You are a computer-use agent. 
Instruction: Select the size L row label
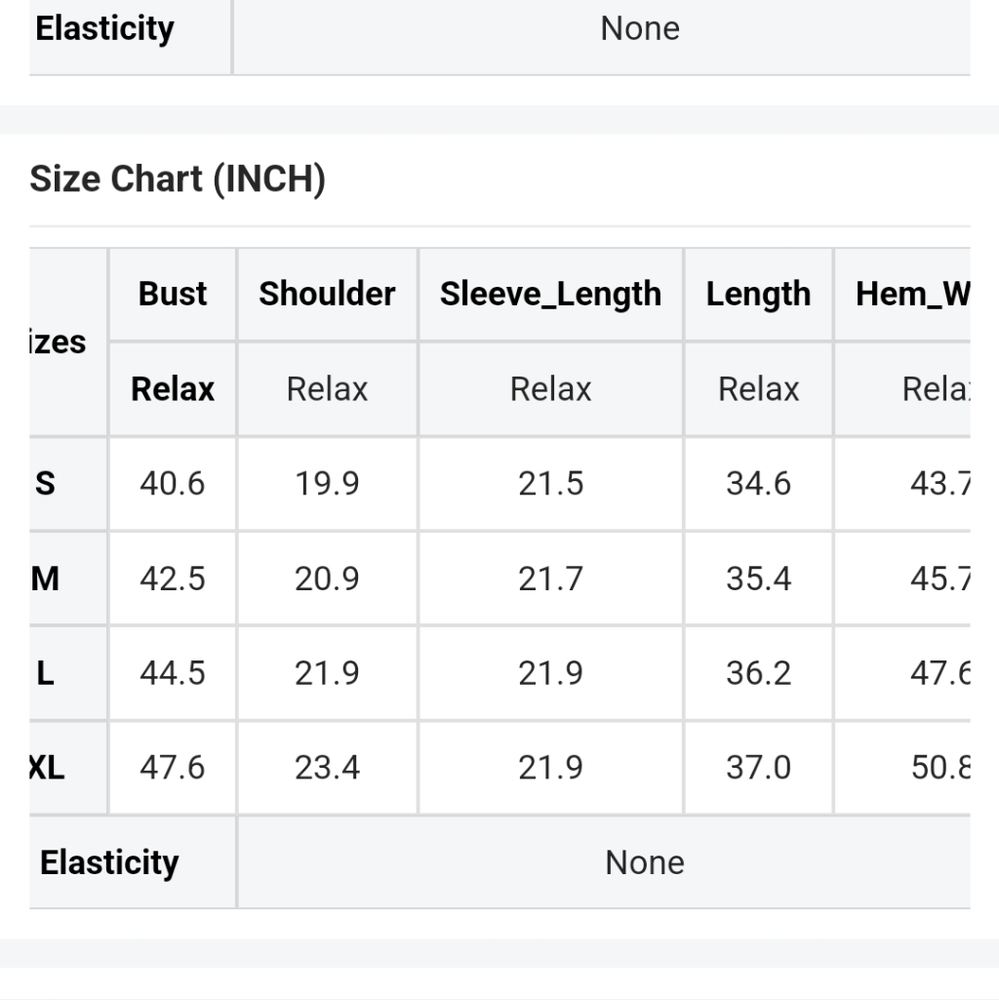[x=46, y=673]
